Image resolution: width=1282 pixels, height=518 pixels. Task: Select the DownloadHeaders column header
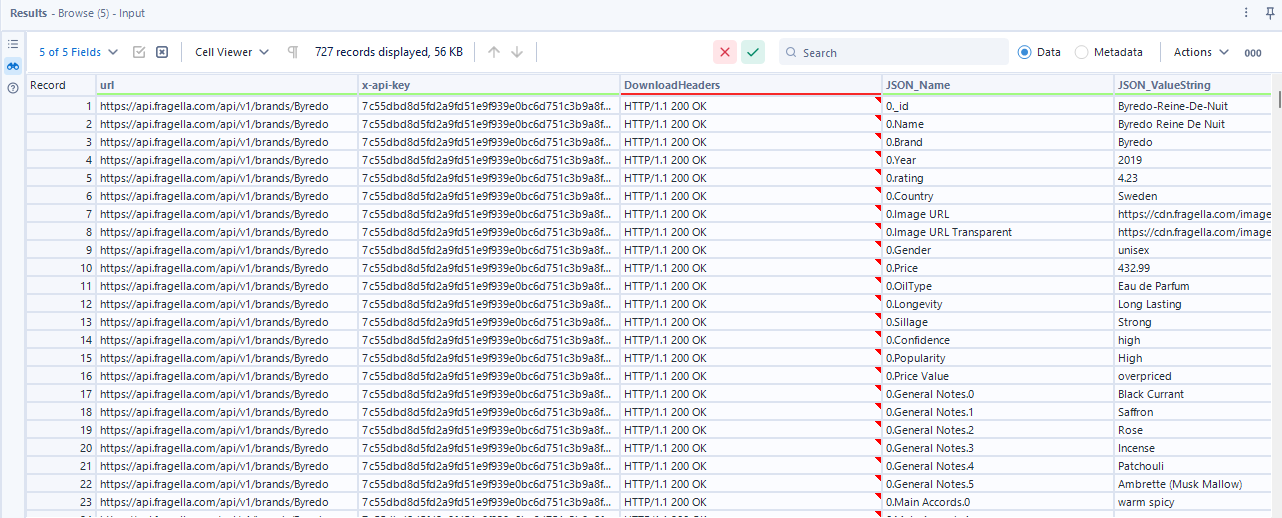[x=751, y=85]
